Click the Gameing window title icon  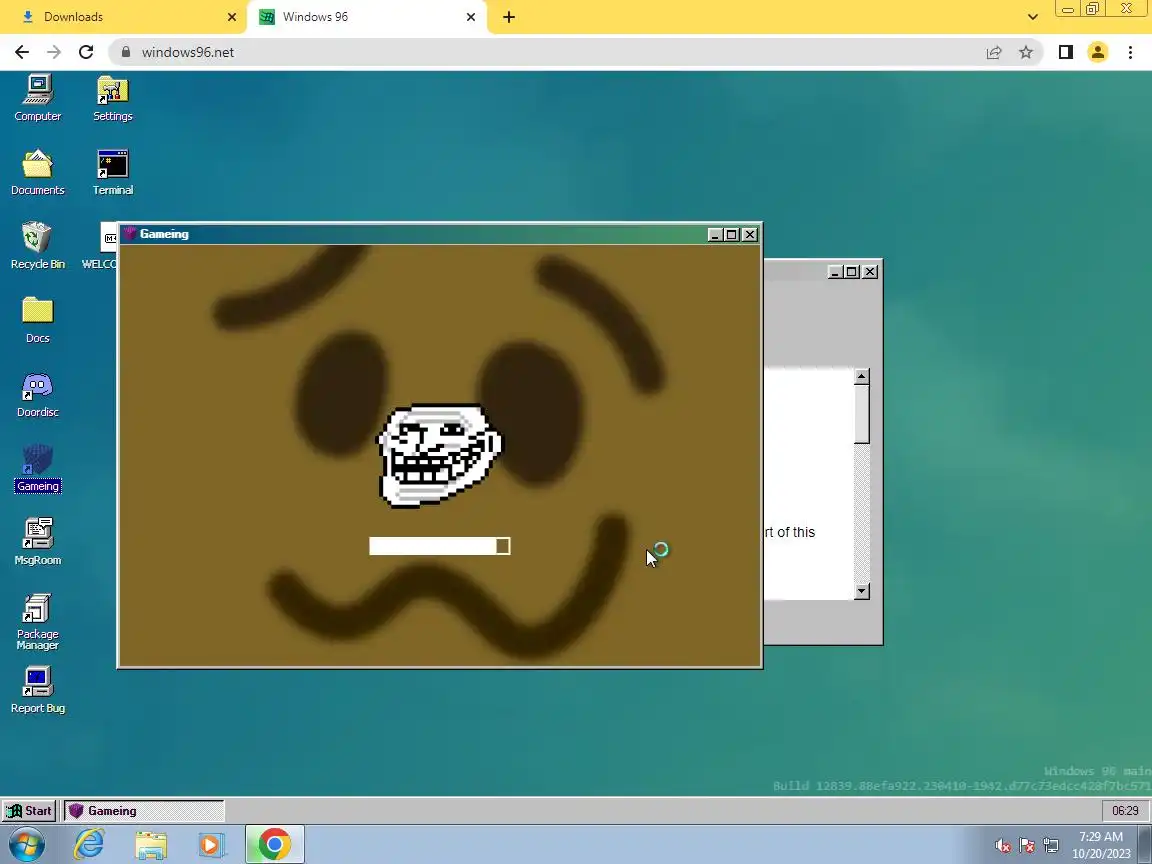tap(130, 234)
